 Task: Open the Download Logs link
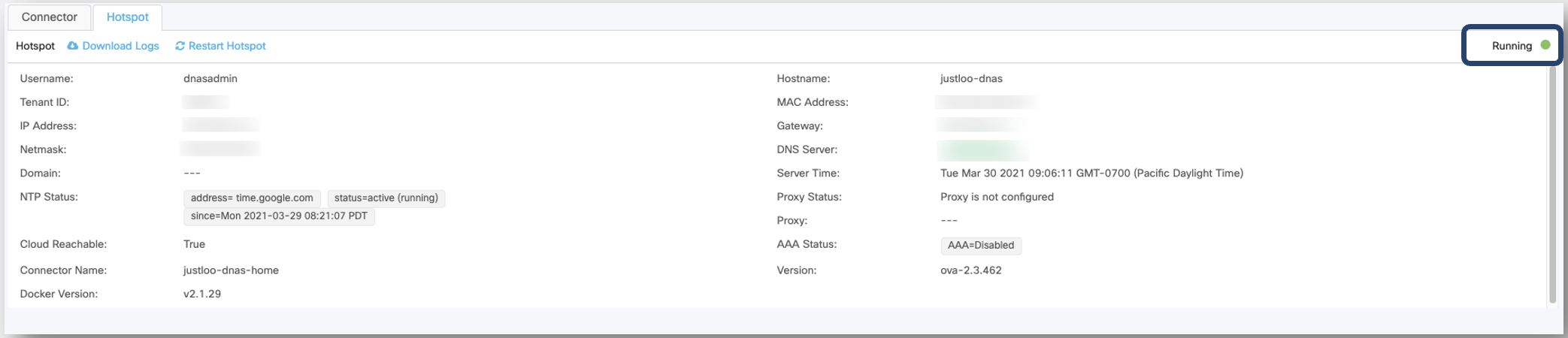[120, 46]
